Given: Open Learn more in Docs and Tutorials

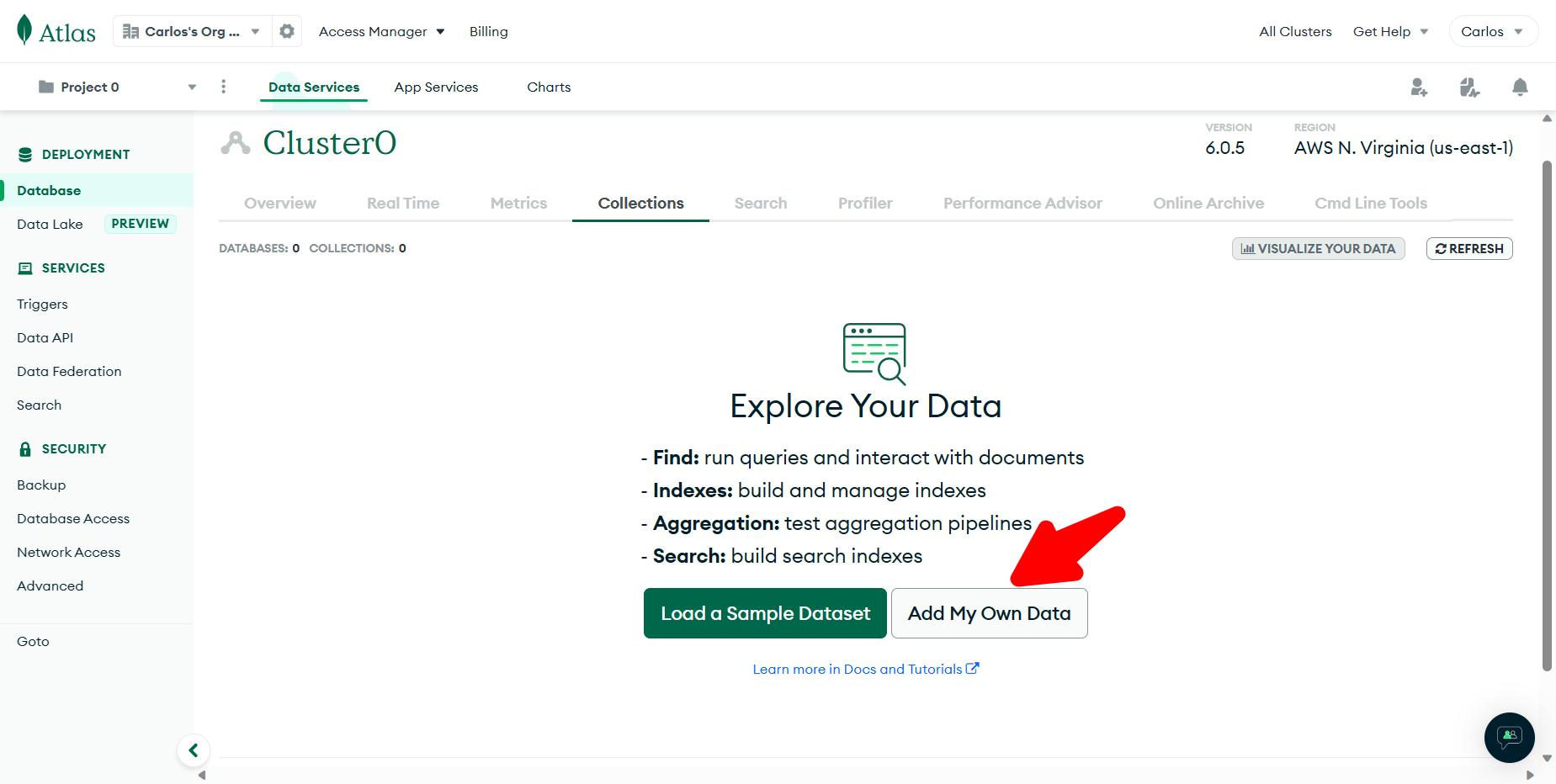Looking at the screenshot, I should (866, 669).
